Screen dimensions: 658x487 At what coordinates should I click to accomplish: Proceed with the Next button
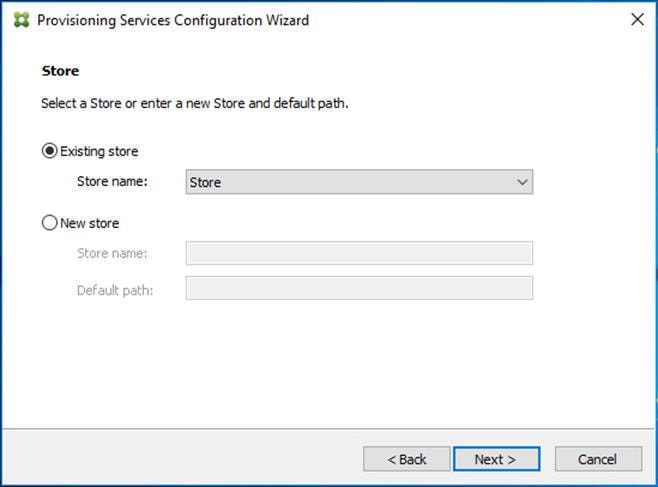click(496, 459)
